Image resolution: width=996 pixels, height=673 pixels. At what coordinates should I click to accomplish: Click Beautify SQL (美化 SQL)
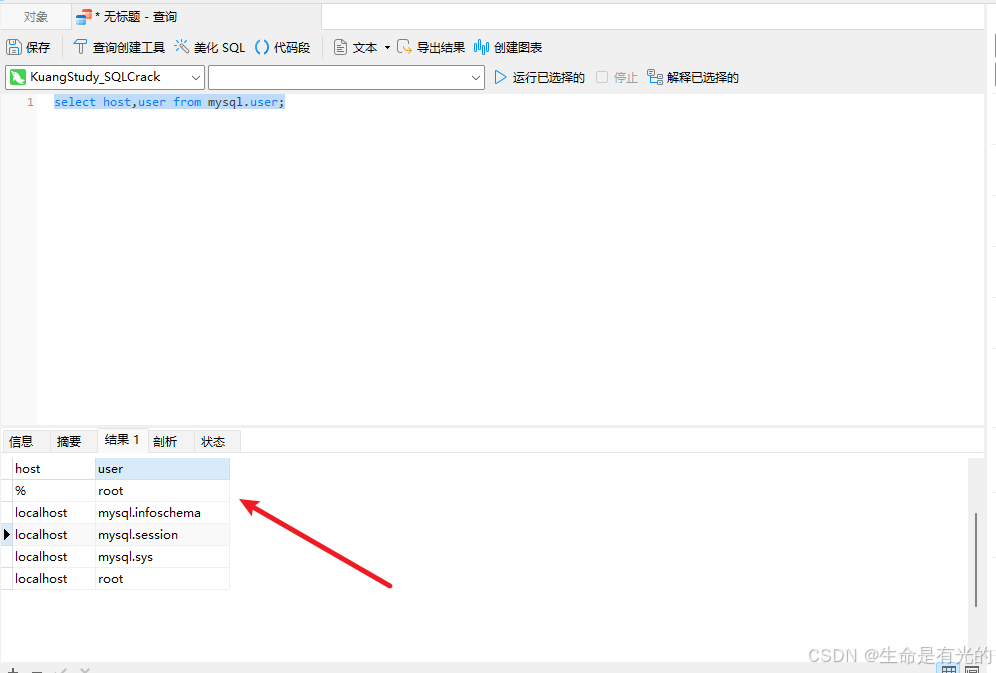click(210, 48)
